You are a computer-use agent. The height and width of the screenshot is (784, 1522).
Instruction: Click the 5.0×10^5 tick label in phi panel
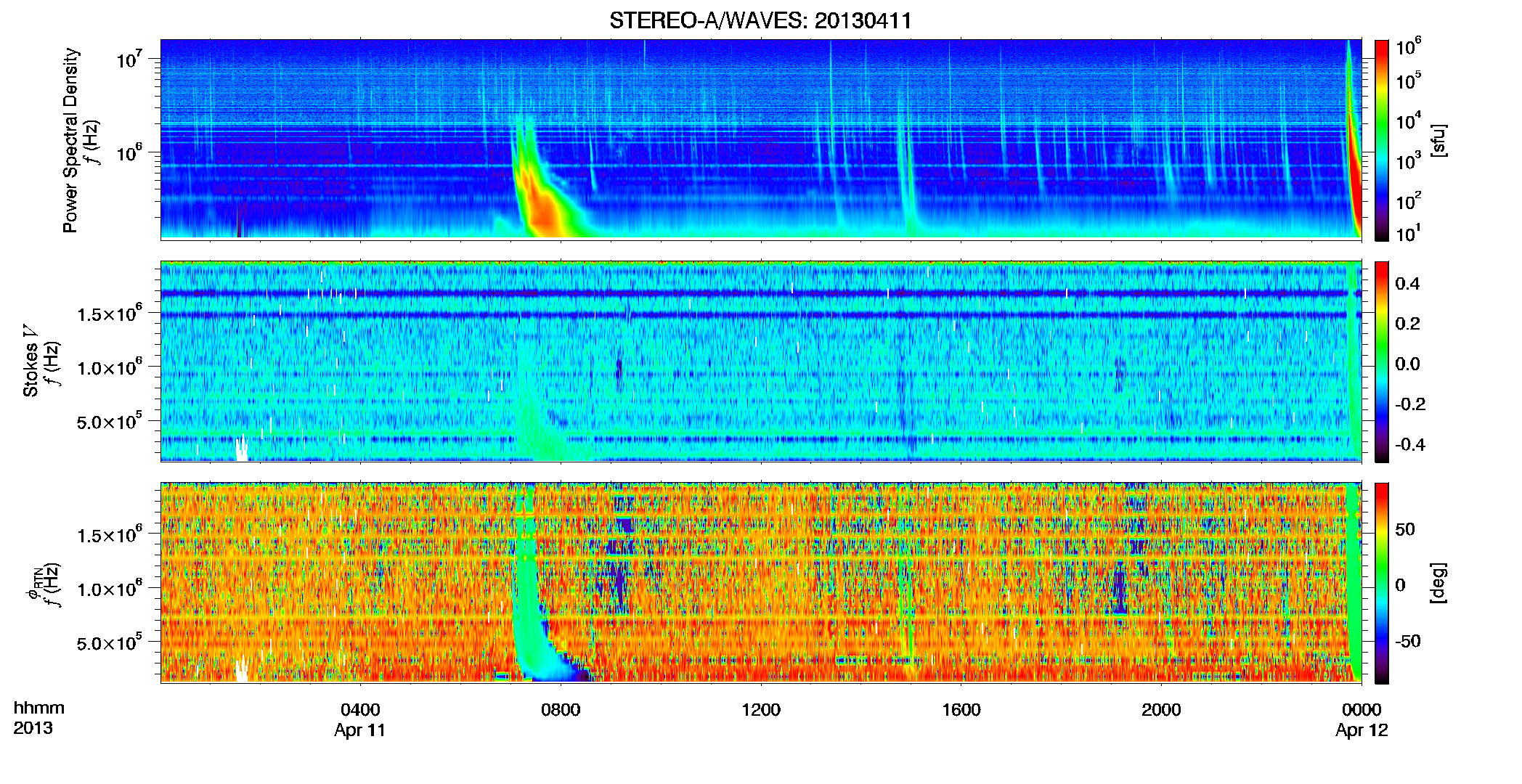tap(109, 643)
